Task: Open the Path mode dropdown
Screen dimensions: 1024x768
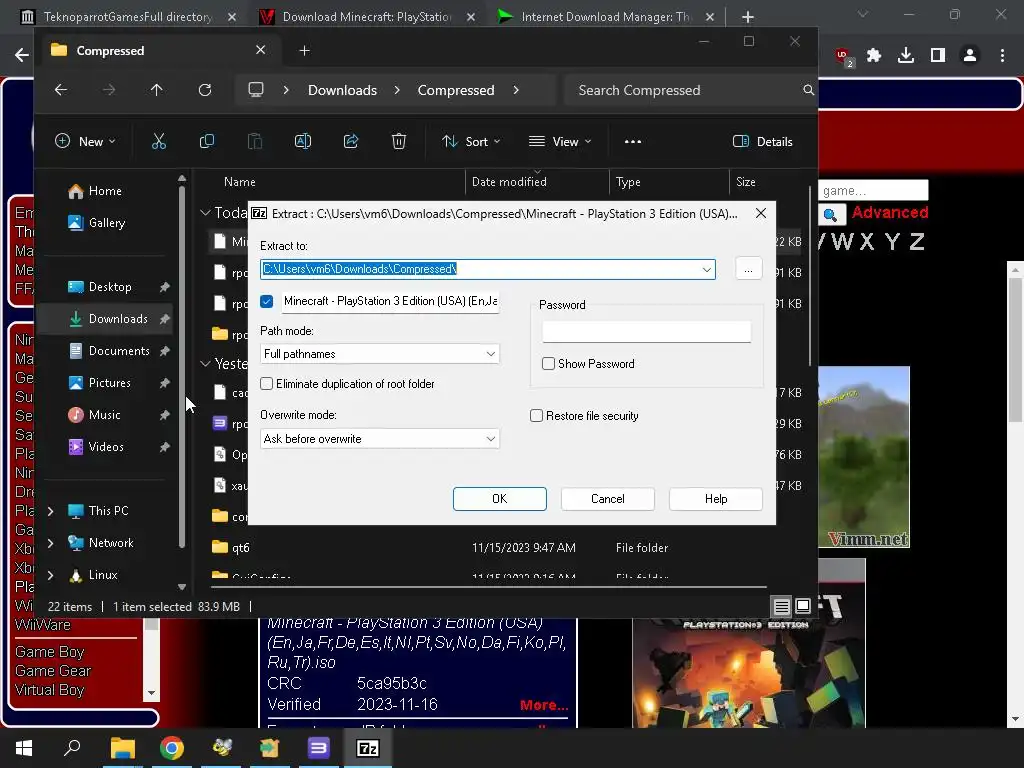Action: [x=379, y=354]
